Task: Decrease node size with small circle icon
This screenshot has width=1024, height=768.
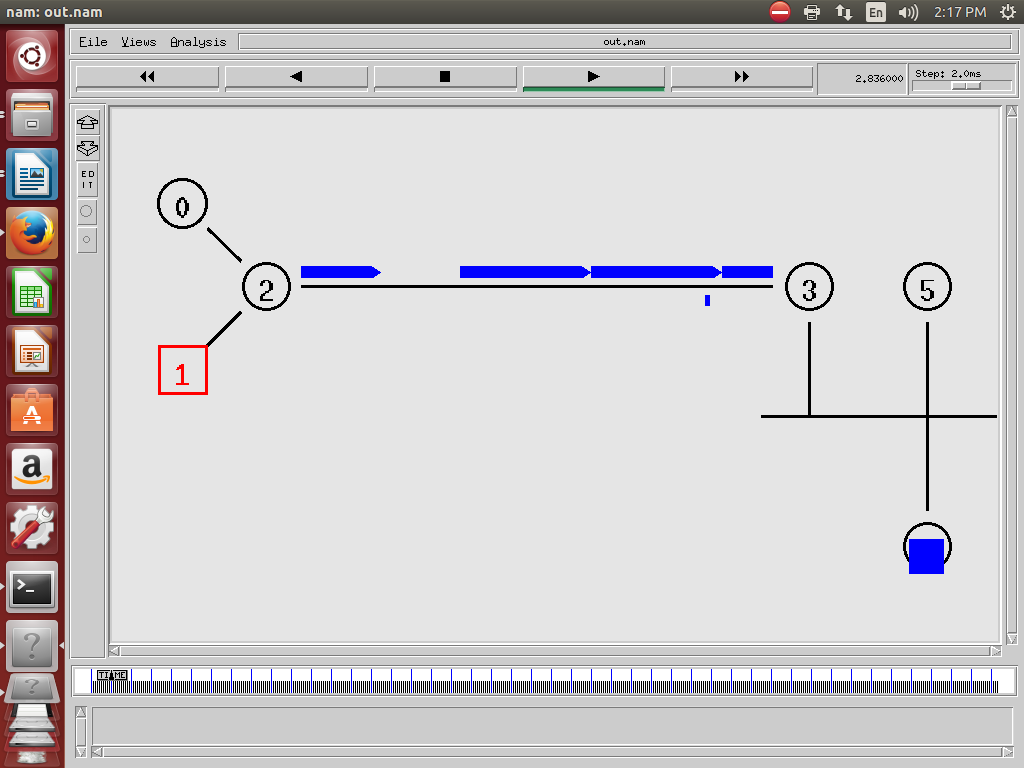Action: [87, 240]
